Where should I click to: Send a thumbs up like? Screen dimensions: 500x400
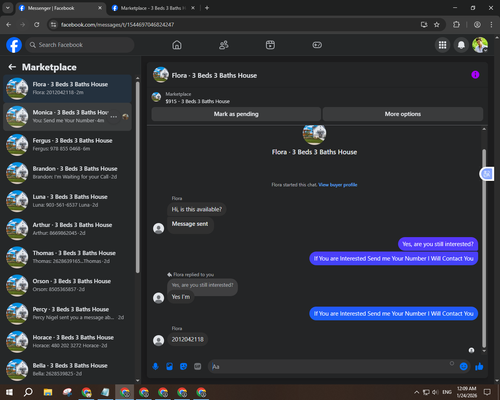[479, 367]
